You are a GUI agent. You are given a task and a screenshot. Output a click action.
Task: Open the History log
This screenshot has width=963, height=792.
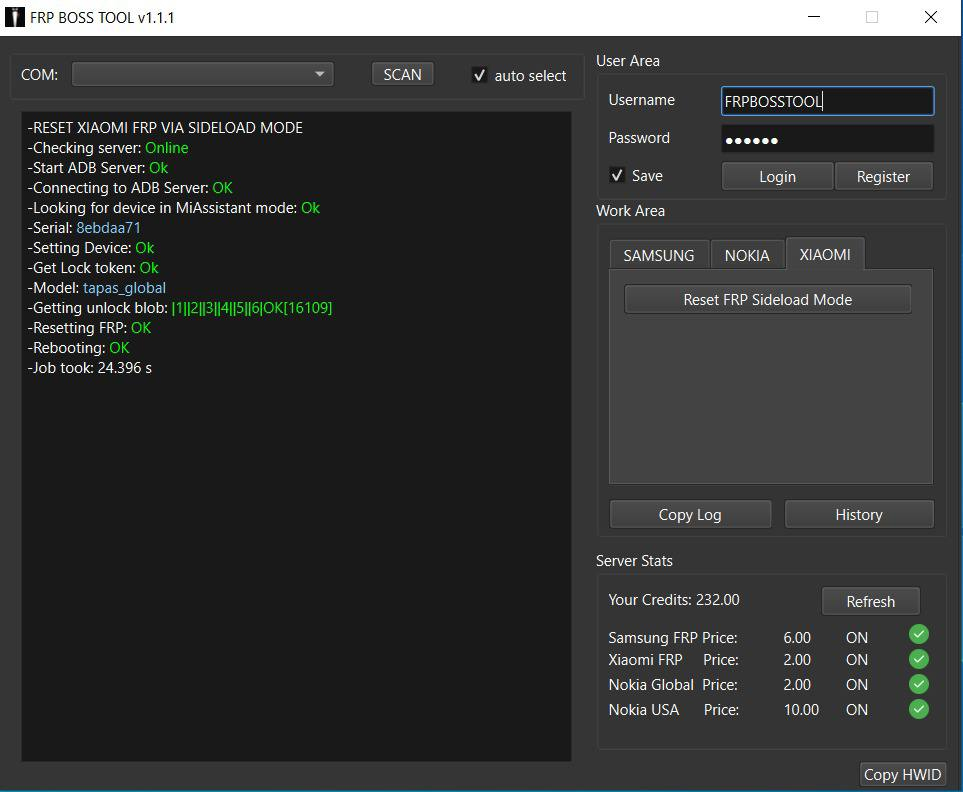(858, 514)
